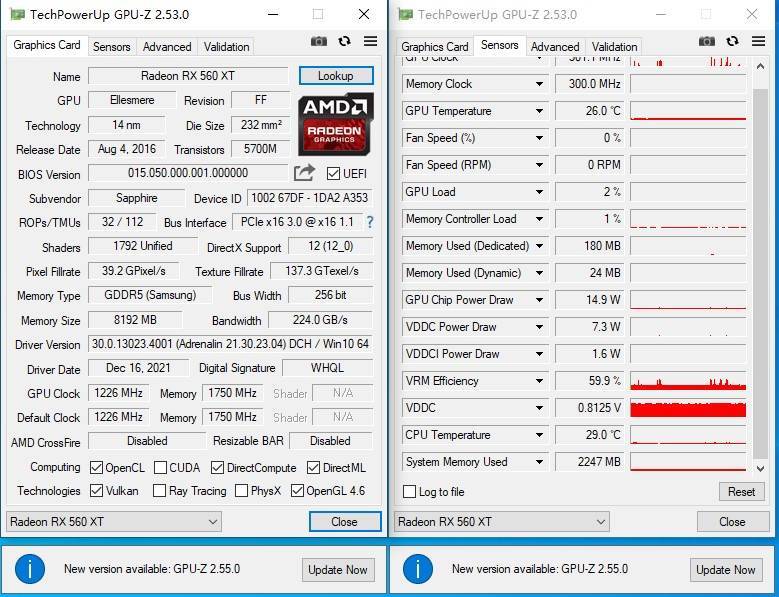Switch to Advanced tab in right window
The height and width of the screenshot is (597, 779).
555,47
